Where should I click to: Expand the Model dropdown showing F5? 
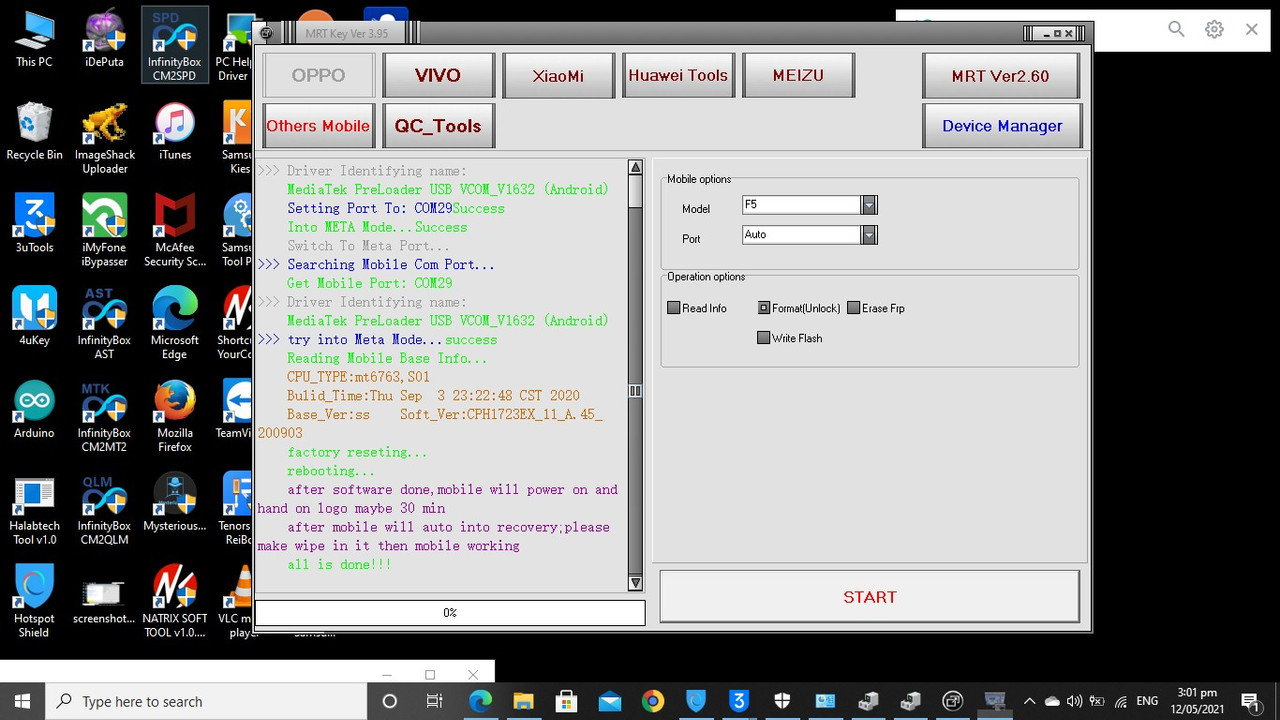(868, 205)
